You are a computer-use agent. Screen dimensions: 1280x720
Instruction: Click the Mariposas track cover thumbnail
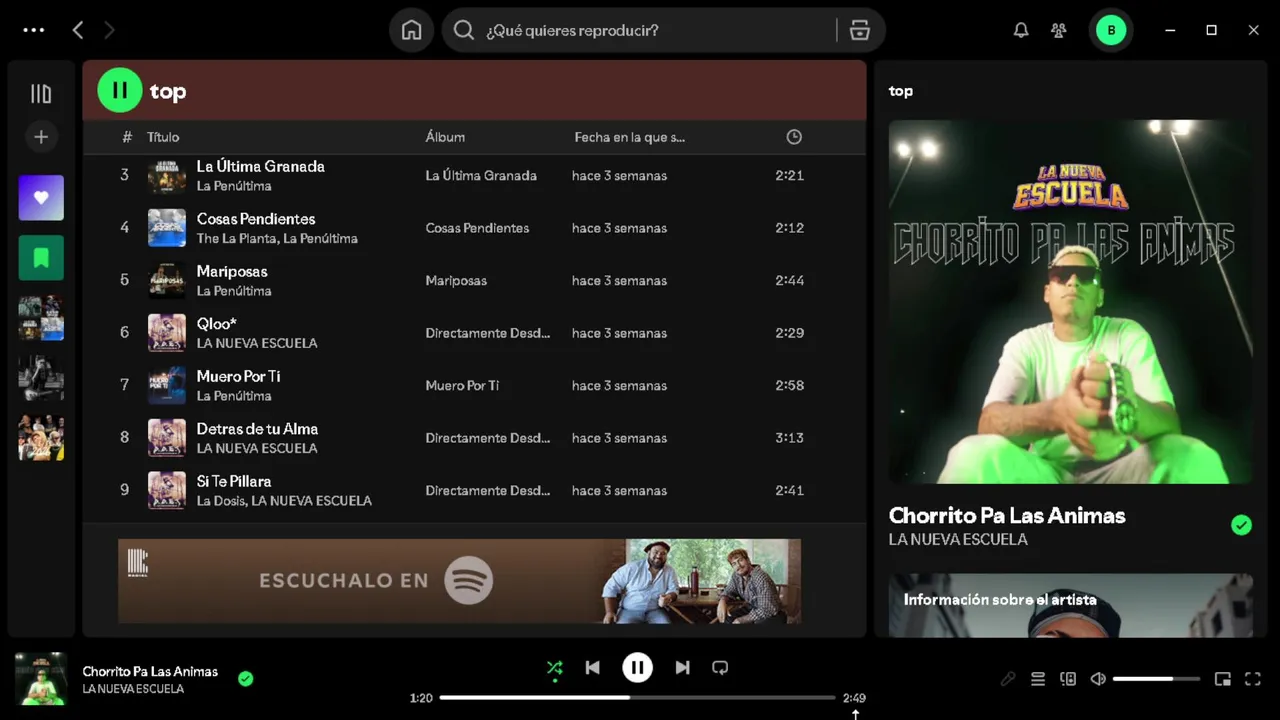(x=167, y=280)
